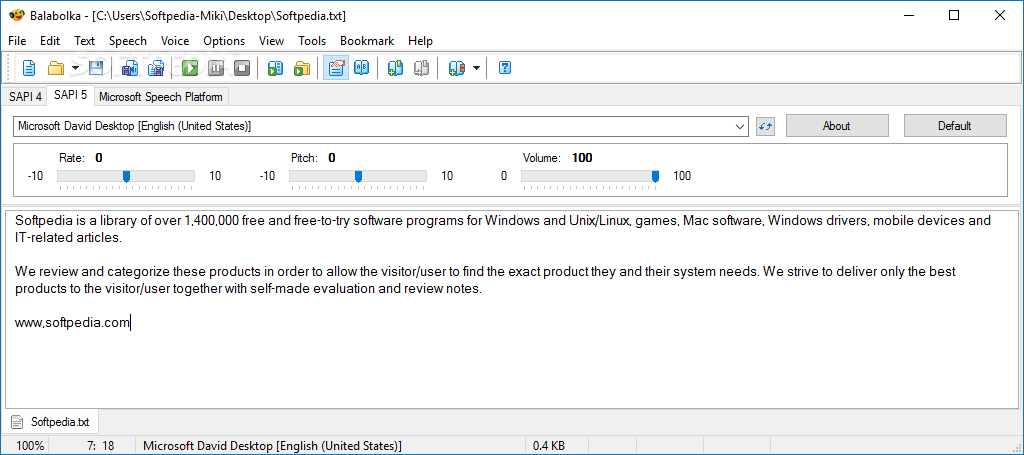Click the Balabolka app icon in title bar
1024x455 pixels.
coord(16,15)
